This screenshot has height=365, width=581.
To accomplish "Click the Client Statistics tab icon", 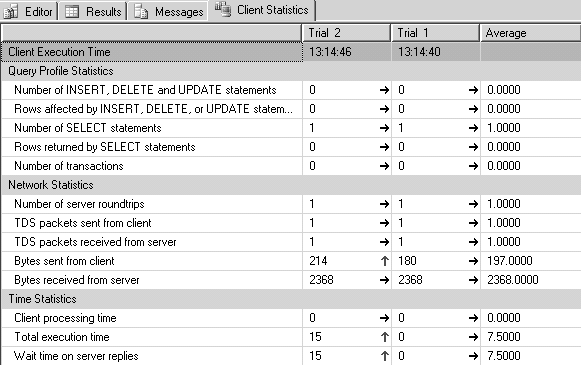I will [x=223, y=9].
